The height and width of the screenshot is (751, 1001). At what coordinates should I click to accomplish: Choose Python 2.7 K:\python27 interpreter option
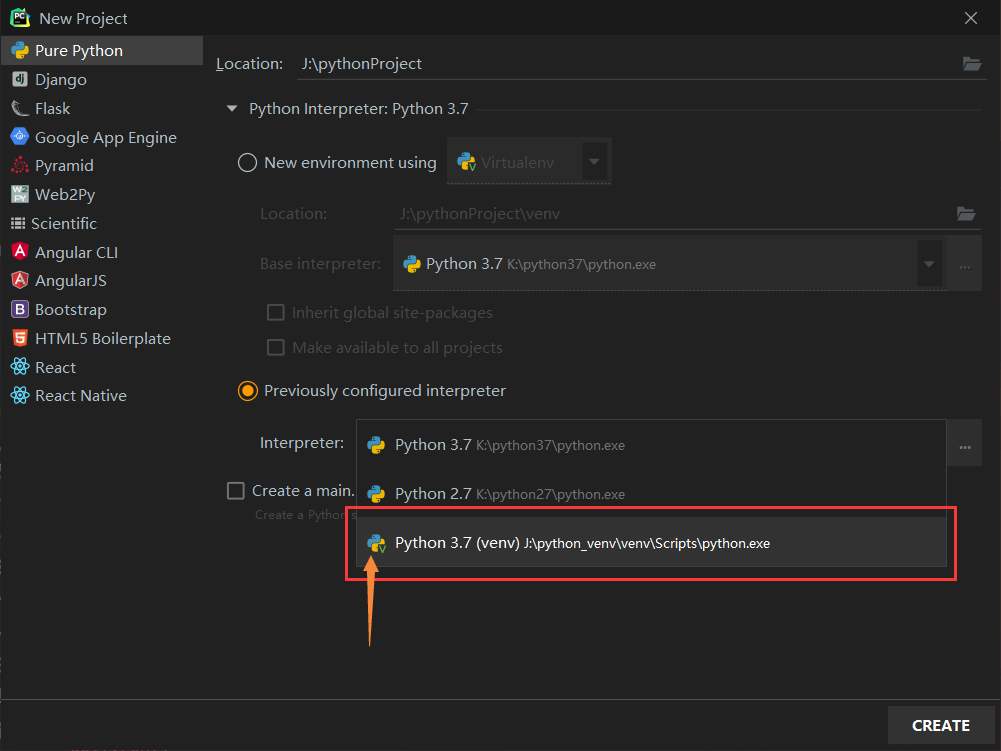pos(651,494)
